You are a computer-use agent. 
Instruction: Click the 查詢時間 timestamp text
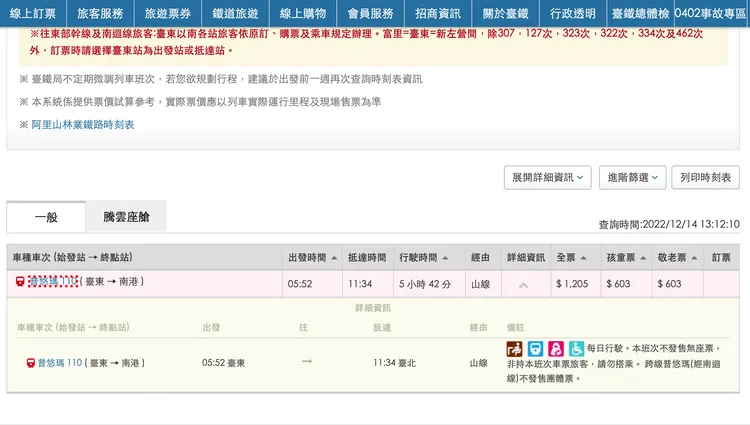point(669,224)
